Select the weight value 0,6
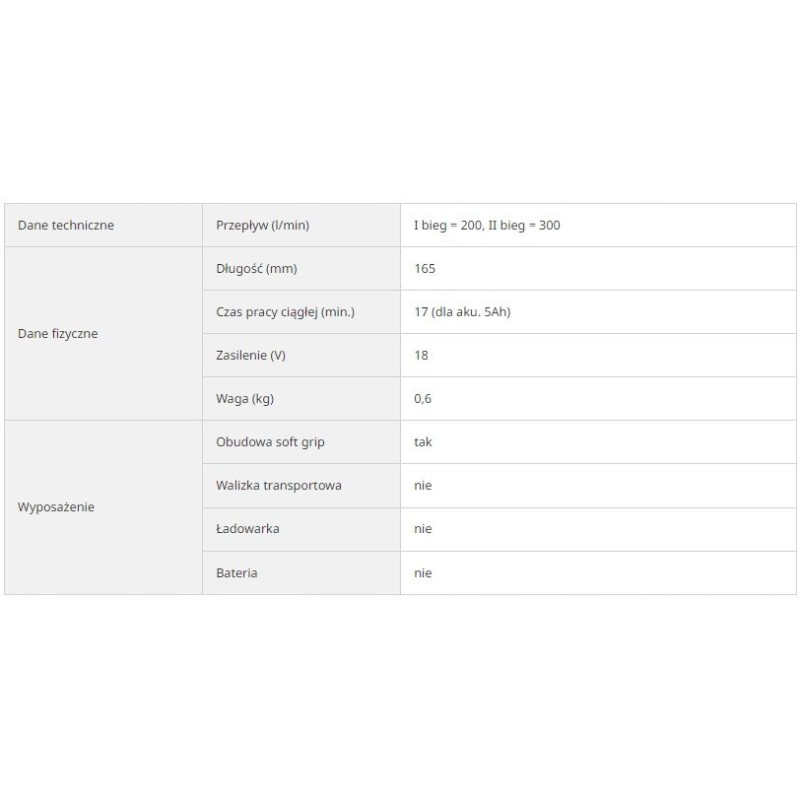This screenshot has width=800, height=800. click(x=423, y=399)
